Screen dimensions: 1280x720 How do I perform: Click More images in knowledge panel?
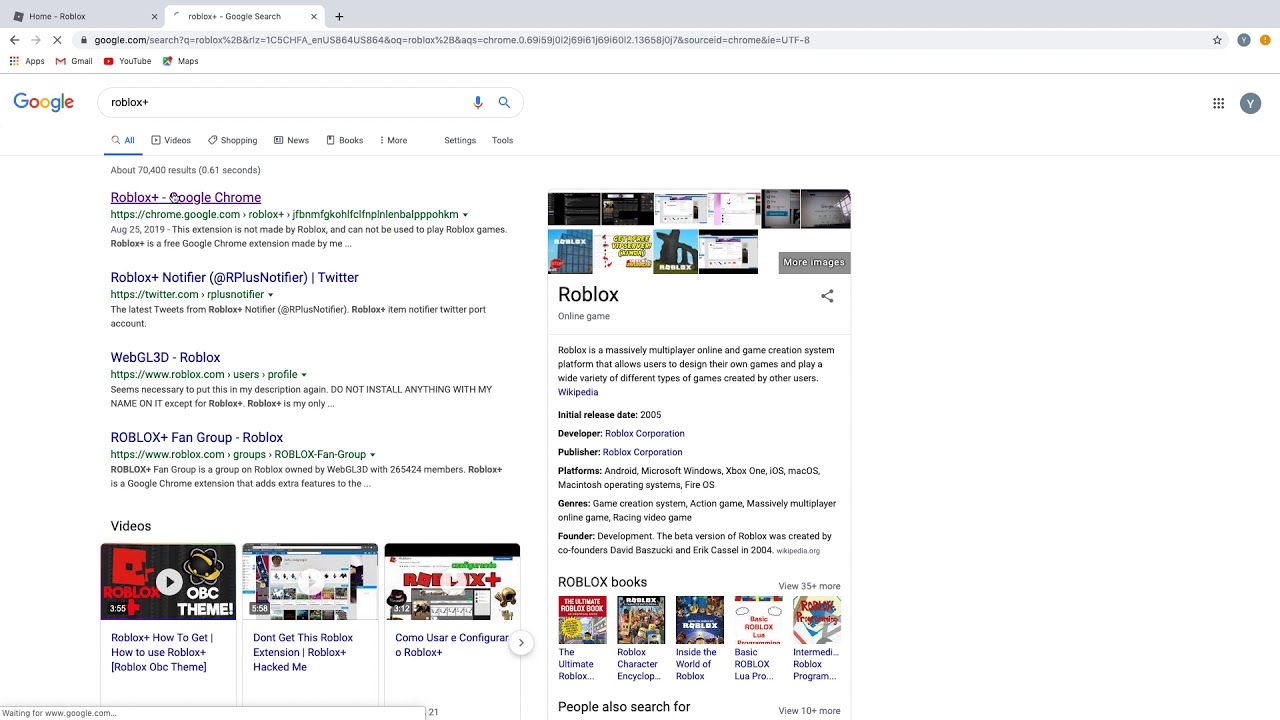(x=814, y=262)
